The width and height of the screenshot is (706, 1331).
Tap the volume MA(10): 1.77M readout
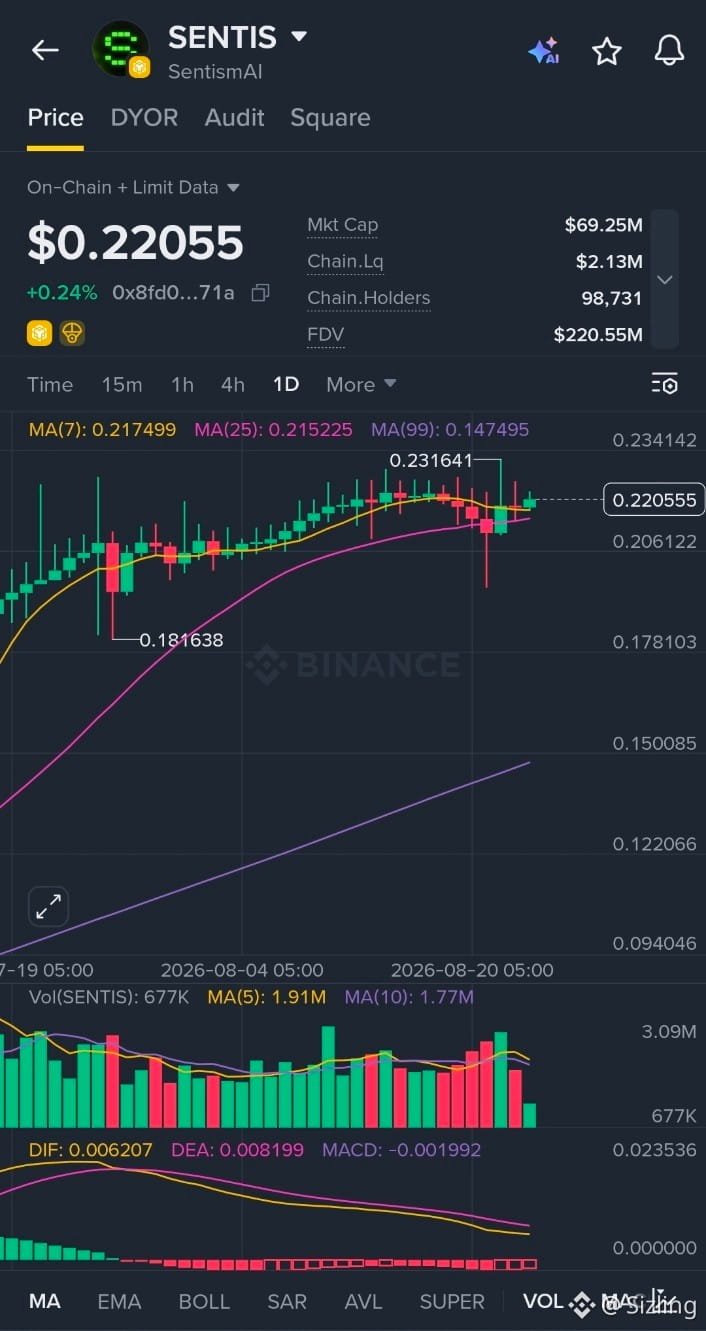(409, 997)
